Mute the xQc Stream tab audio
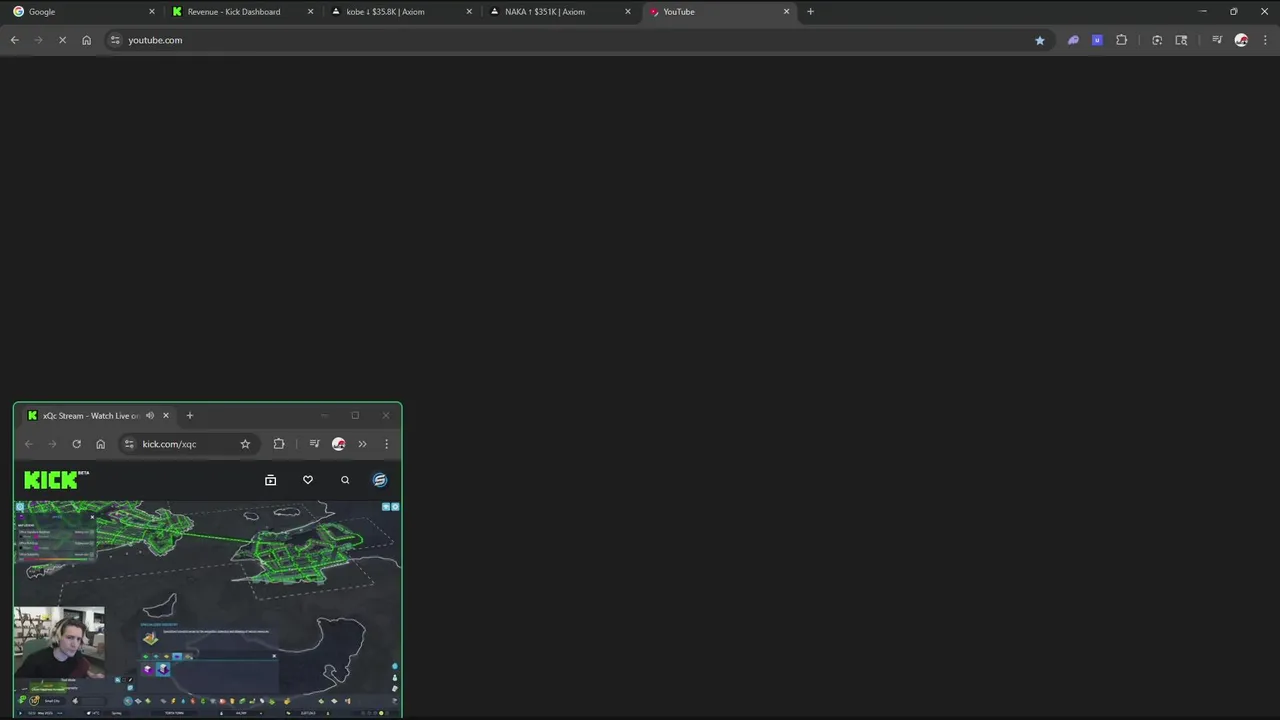The image size is (1280, 720). coord(150,416)
